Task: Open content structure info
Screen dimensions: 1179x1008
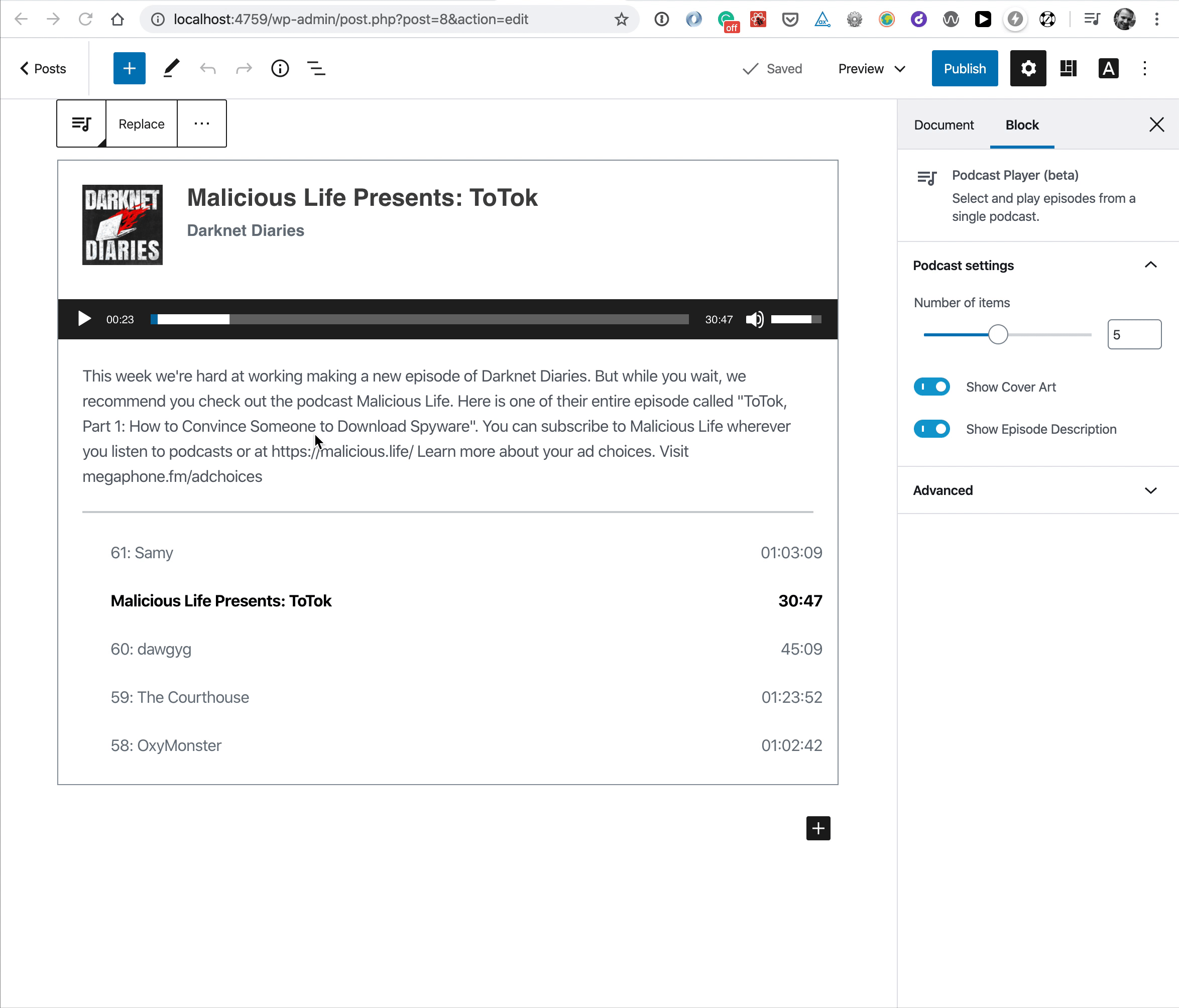Action: tap(280, 69)
